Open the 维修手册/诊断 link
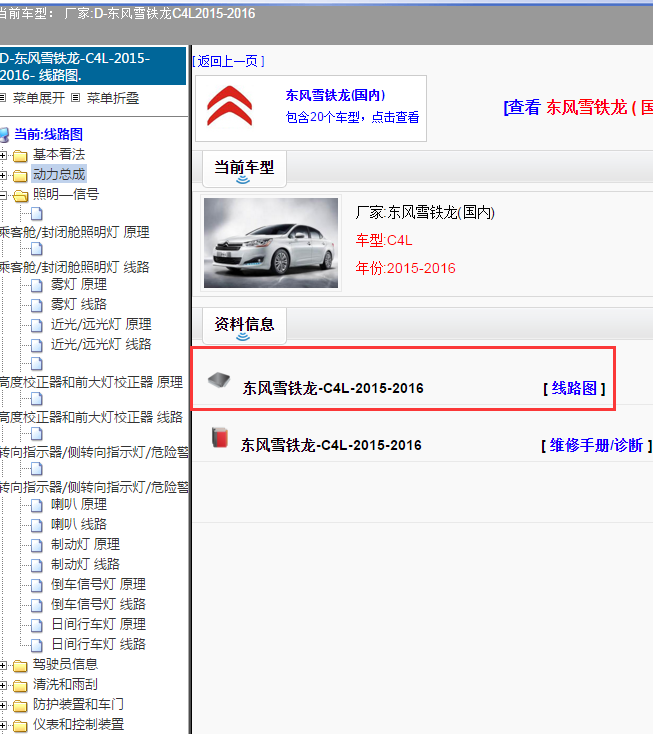This screenshot has width=653, height=734. pos(596,445)
